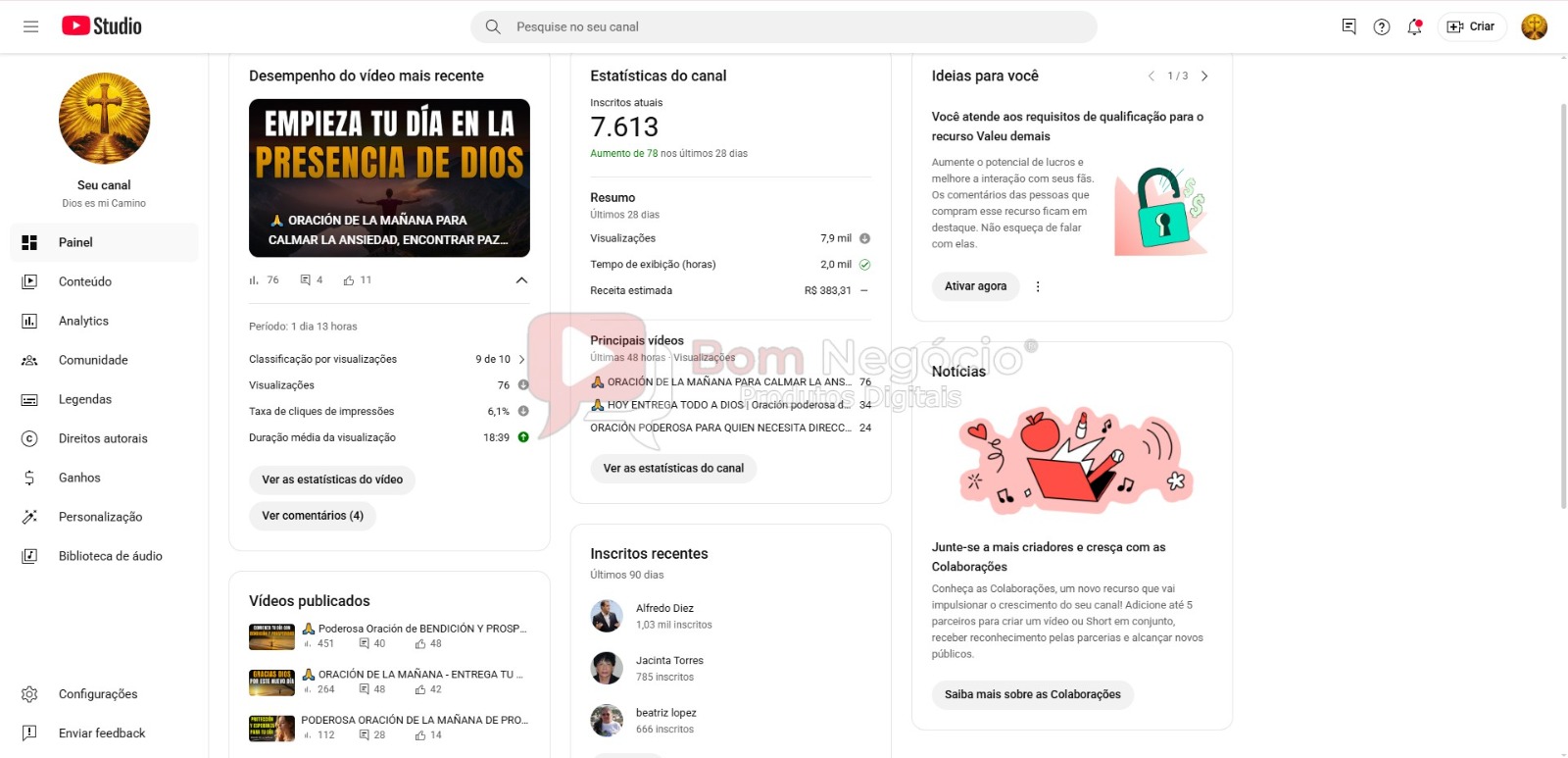Screen dimensions: 1568x758
Task: Open the notifications bell
Action: [x=1414, y=27]
